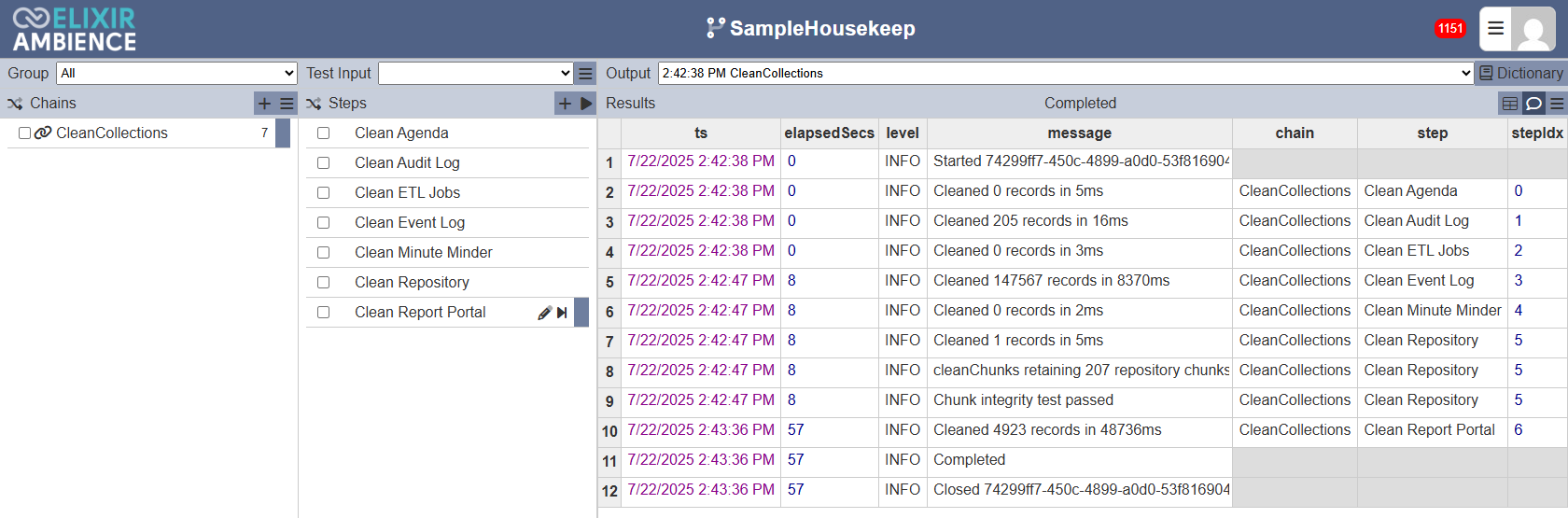Open the 1151 notifications badge
This screenshot has height=518, width=1568.
click(x=1450, y=29)
